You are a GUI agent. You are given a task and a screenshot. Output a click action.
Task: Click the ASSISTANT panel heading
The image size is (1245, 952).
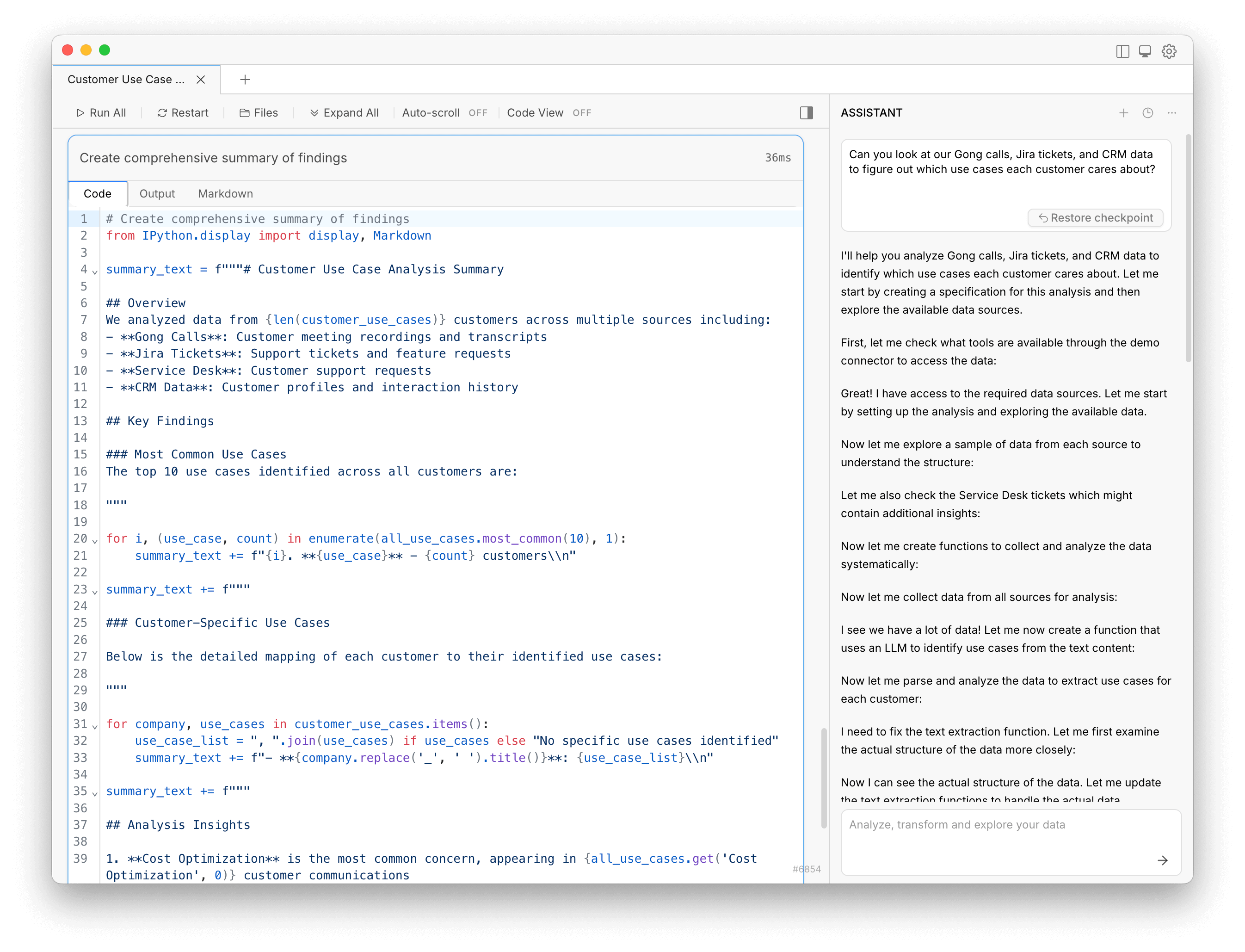click(871, 113)
